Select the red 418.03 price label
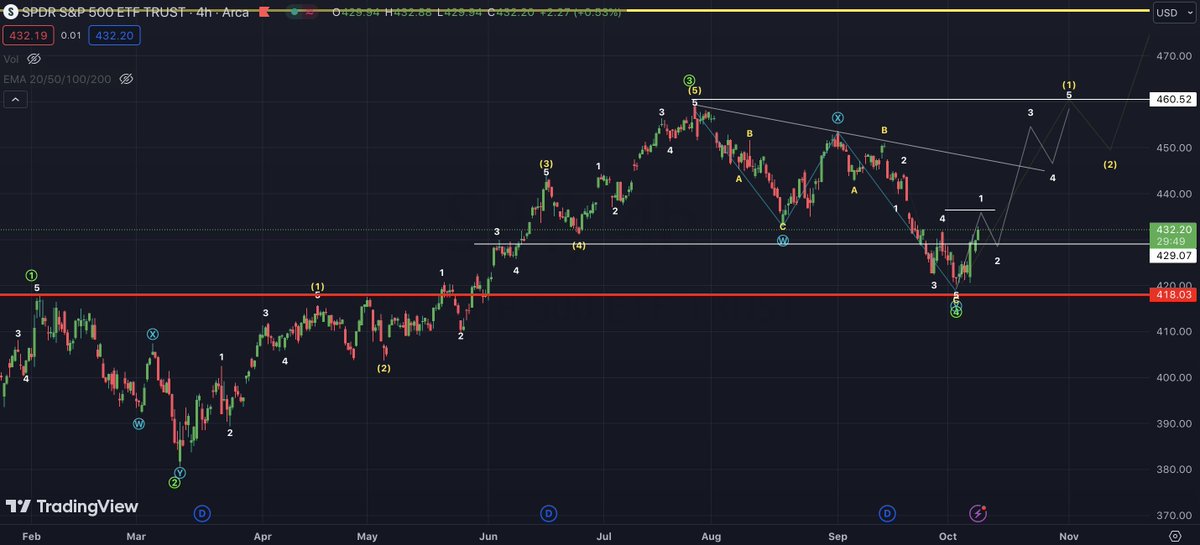 pos(1173,295)
